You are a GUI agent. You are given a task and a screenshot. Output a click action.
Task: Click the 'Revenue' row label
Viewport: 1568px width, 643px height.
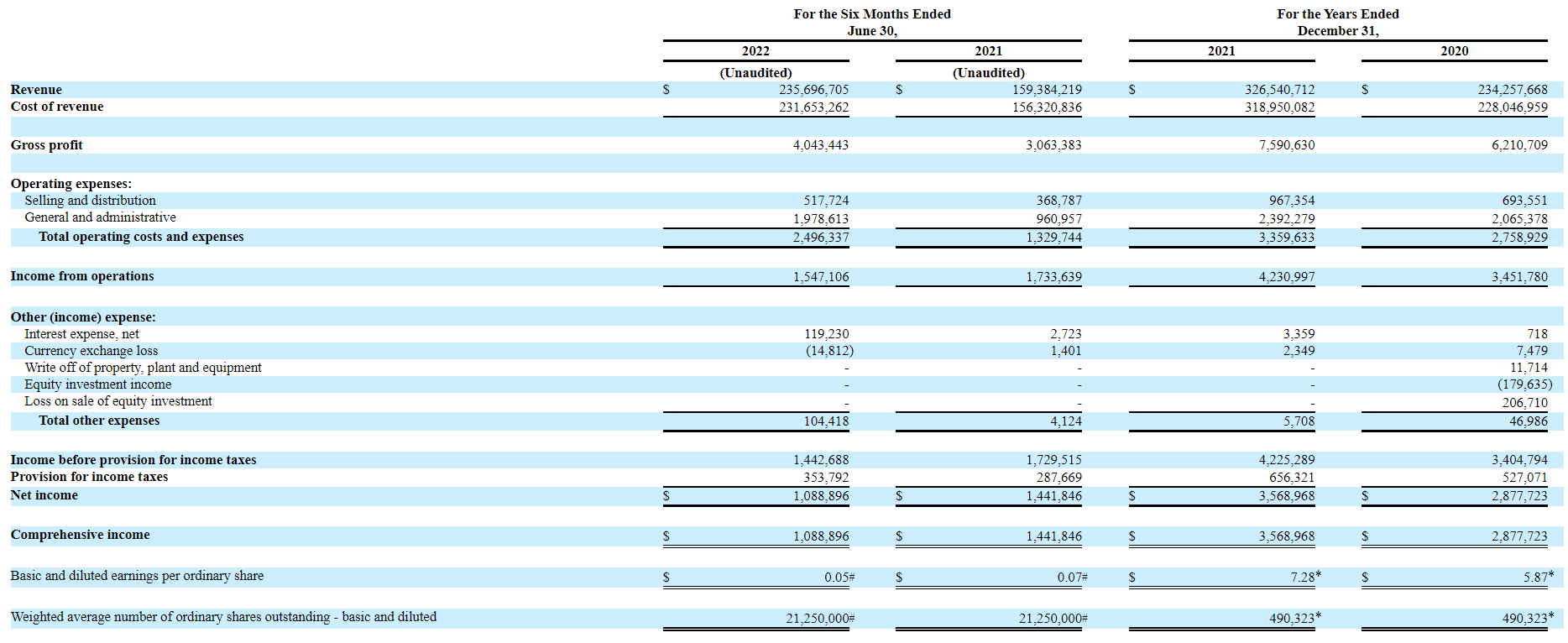click(36, 90)
